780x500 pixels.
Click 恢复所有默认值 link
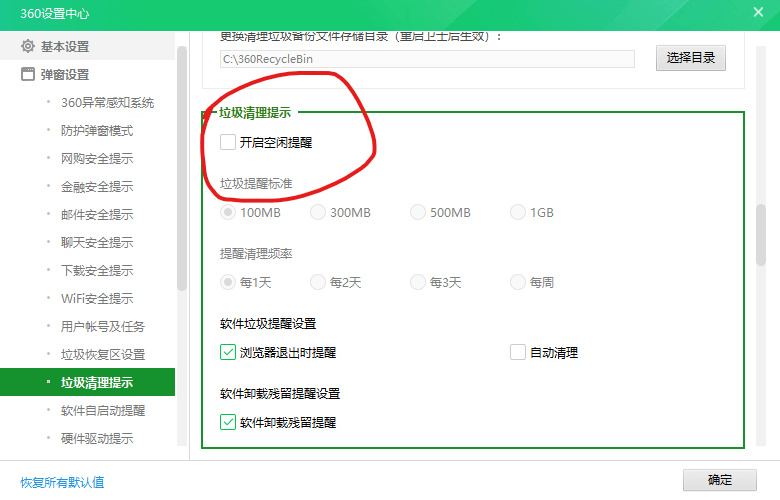pyautogui.click(x=62, y=482)
